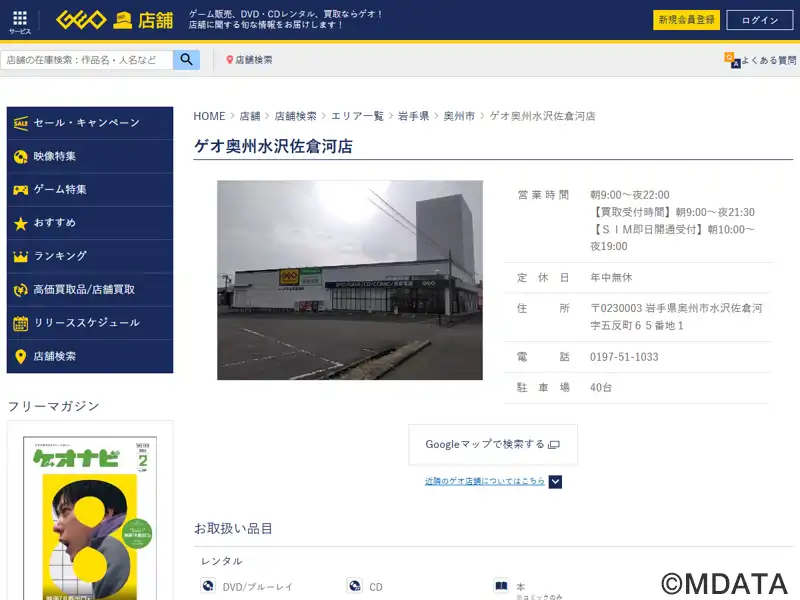The image size is (800, 600).
Task: Click the magnifier search button
Action: click(186, 60)
